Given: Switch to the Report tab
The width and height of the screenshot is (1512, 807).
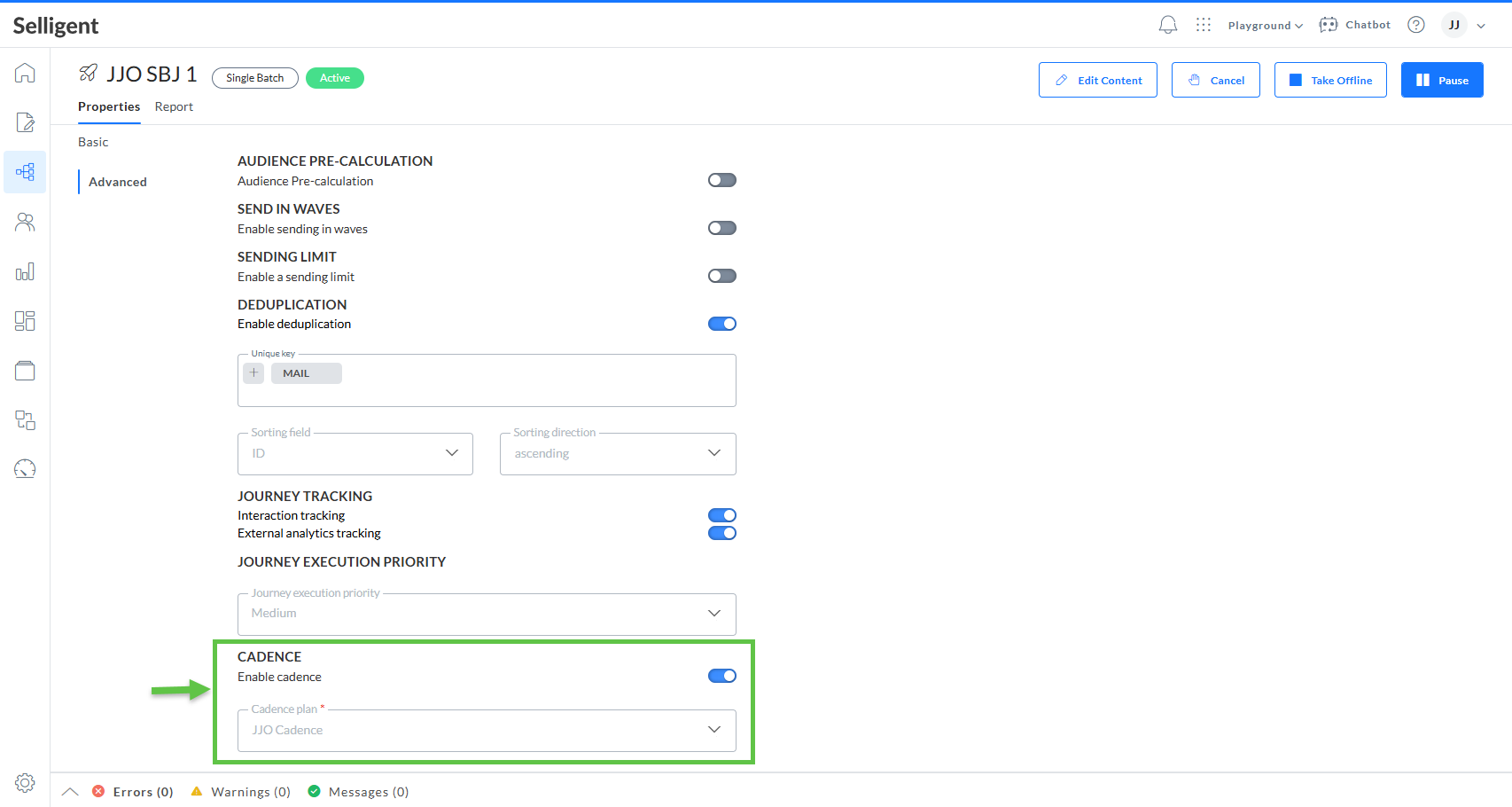Looking at the screenshot, I should pos(174,106).
